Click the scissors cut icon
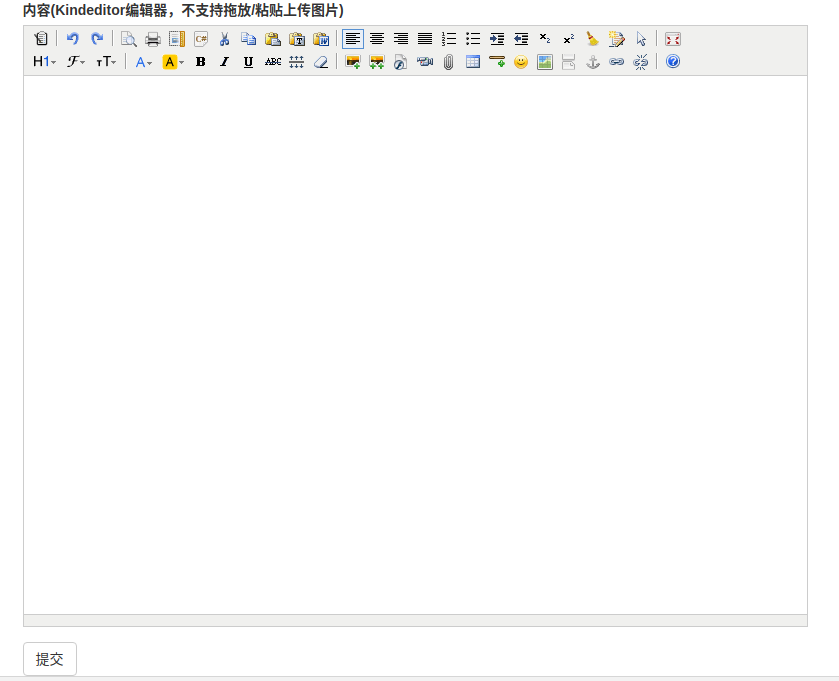The image size is (839, 681). coord(225,39)
